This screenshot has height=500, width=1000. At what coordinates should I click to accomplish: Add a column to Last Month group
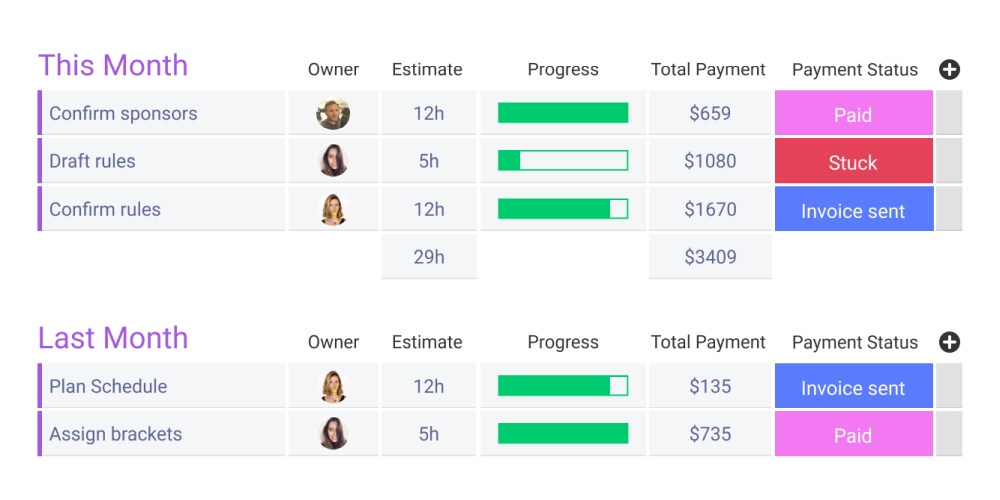(949, 342)
